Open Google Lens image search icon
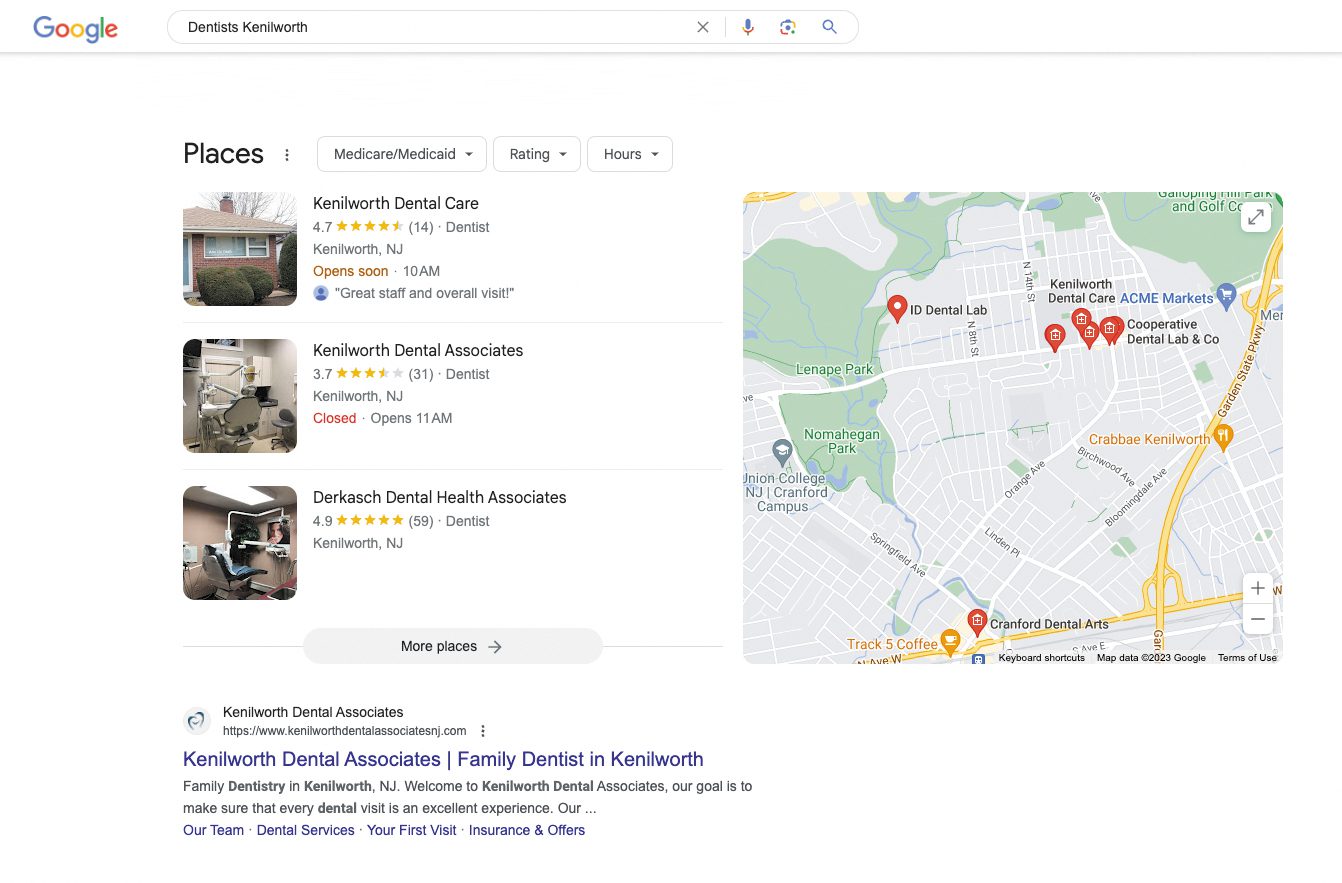 pyautogui.click(x=788, y=27)
